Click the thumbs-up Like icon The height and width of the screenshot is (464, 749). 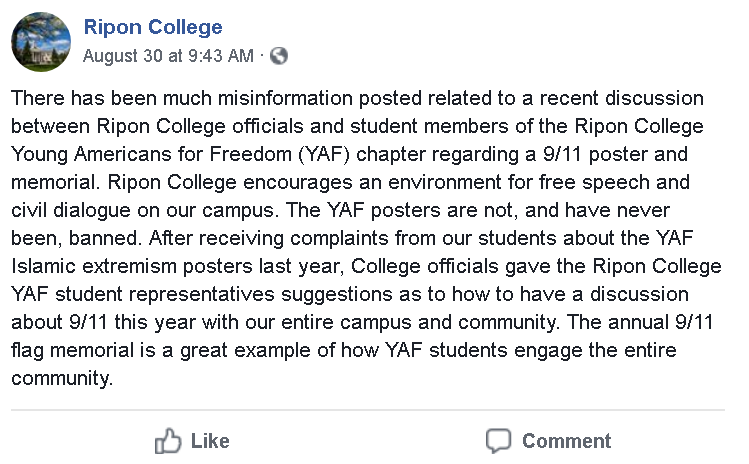coord(168,441)
